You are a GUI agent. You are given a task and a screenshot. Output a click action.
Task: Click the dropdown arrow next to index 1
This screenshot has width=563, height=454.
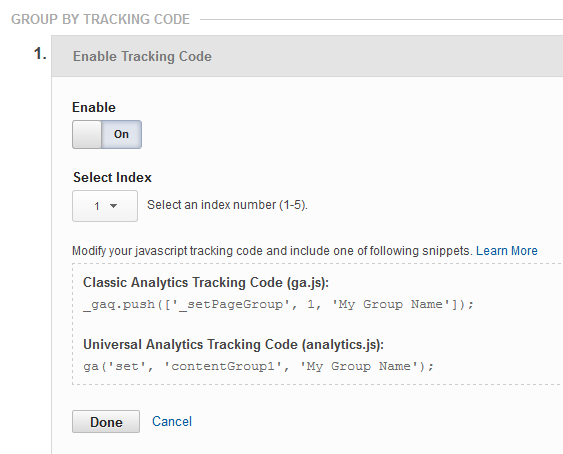click(x=113, y=206)
